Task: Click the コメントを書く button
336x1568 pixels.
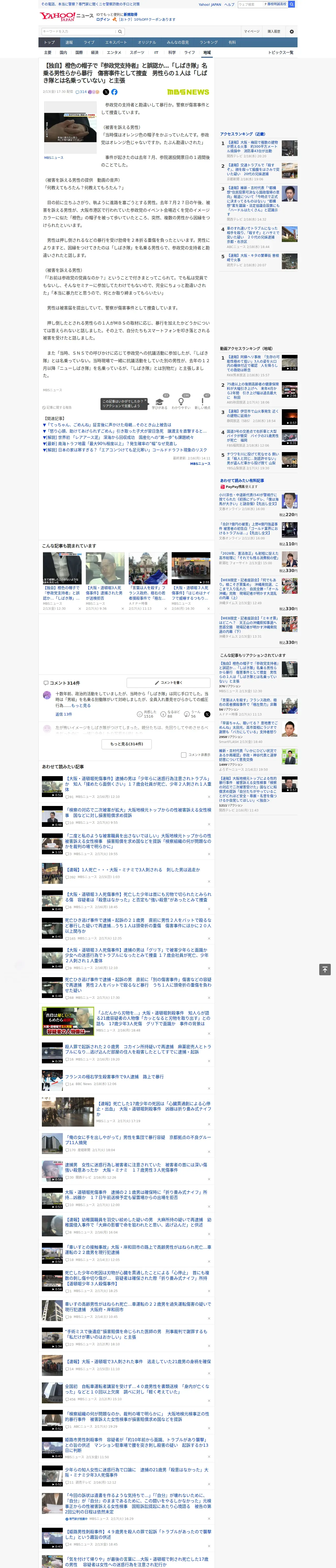Action: click(168, 683)
